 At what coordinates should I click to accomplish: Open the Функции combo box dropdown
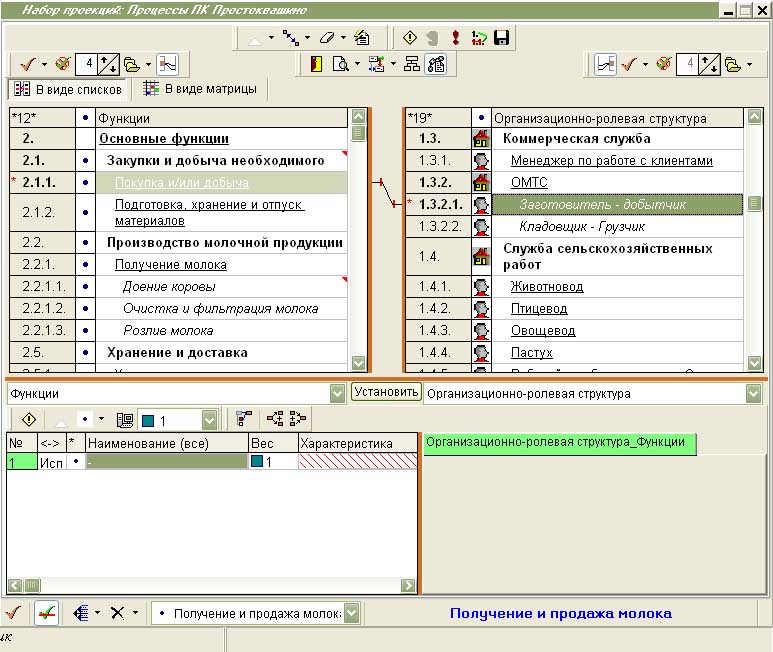[x=337, y=394]
